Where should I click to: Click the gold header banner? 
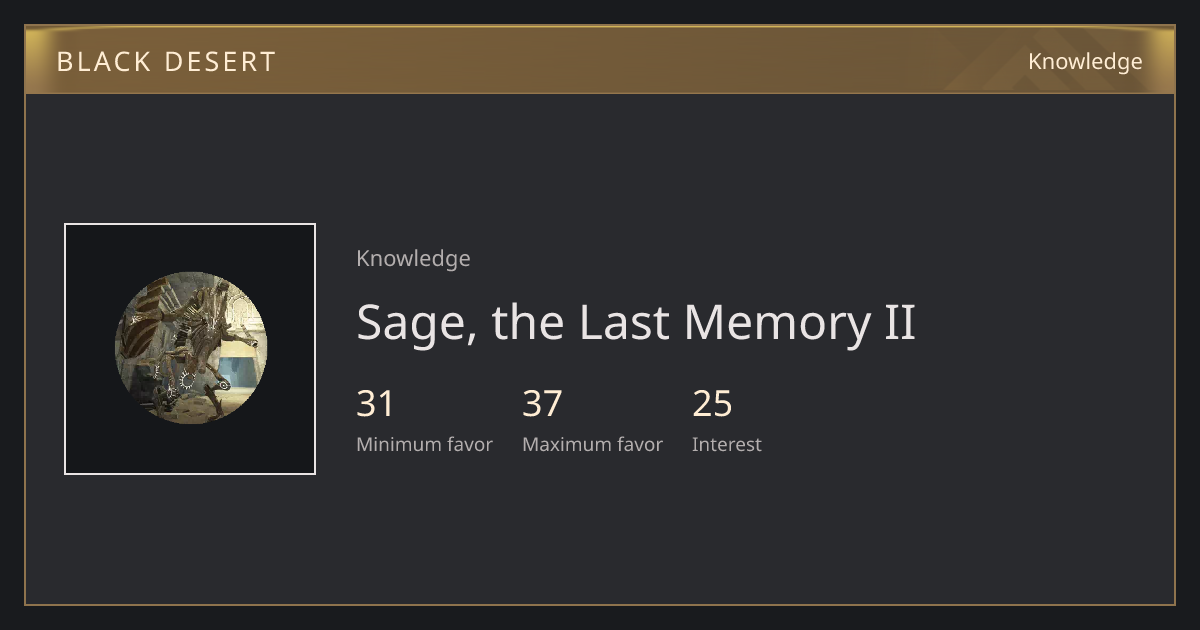tap(600, 60)
